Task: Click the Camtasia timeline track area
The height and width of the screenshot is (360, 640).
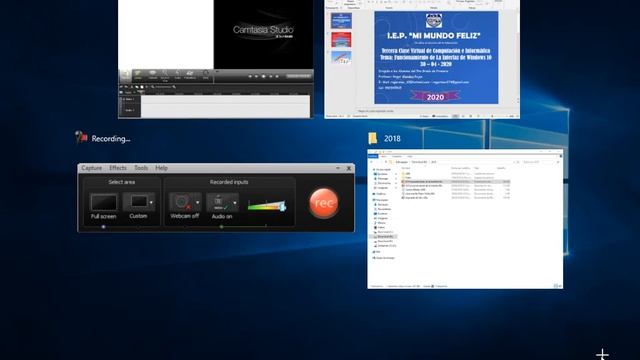Action: click(x=225, y=106)
